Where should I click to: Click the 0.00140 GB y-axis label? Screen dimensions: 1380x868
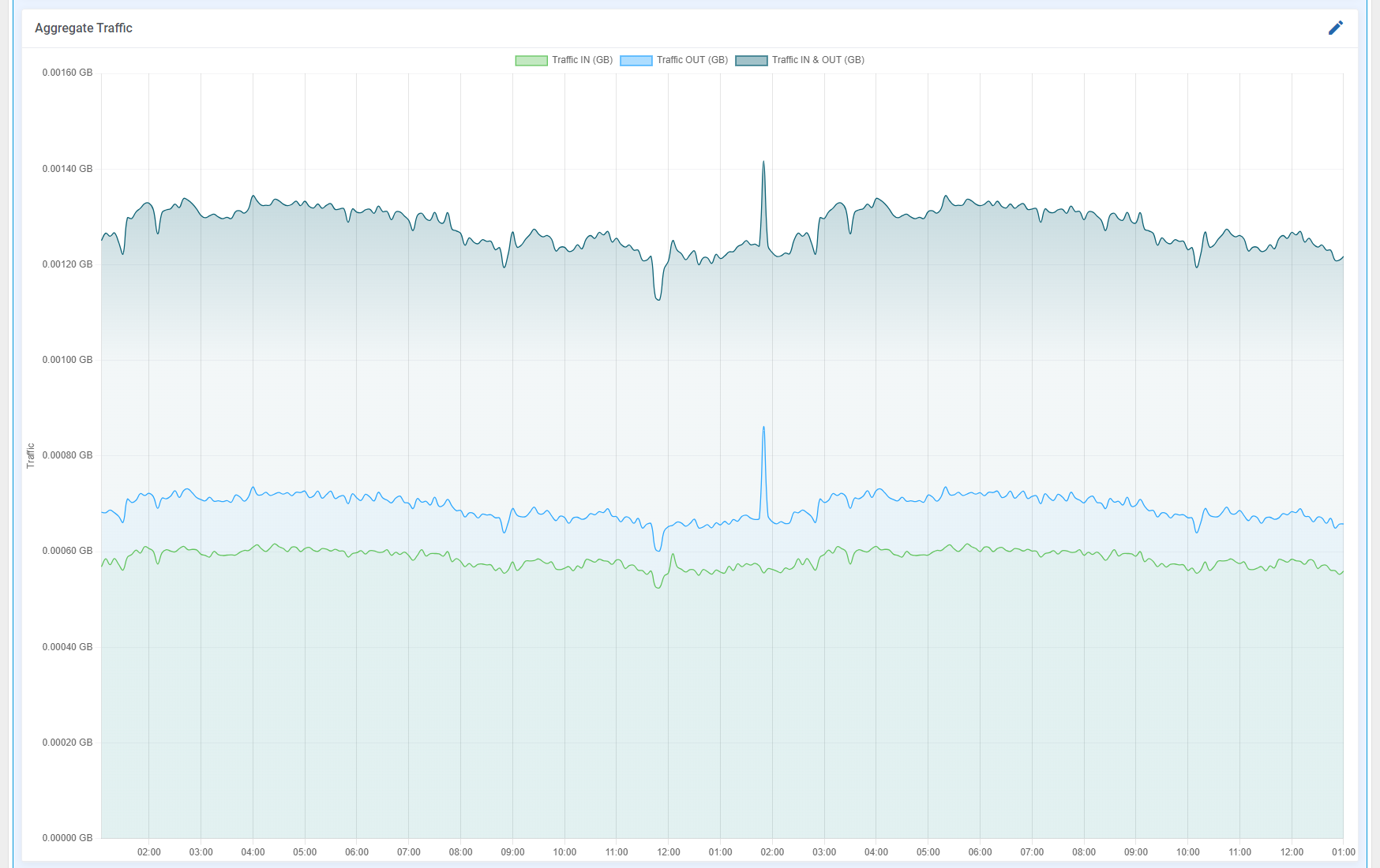point(67,169)
